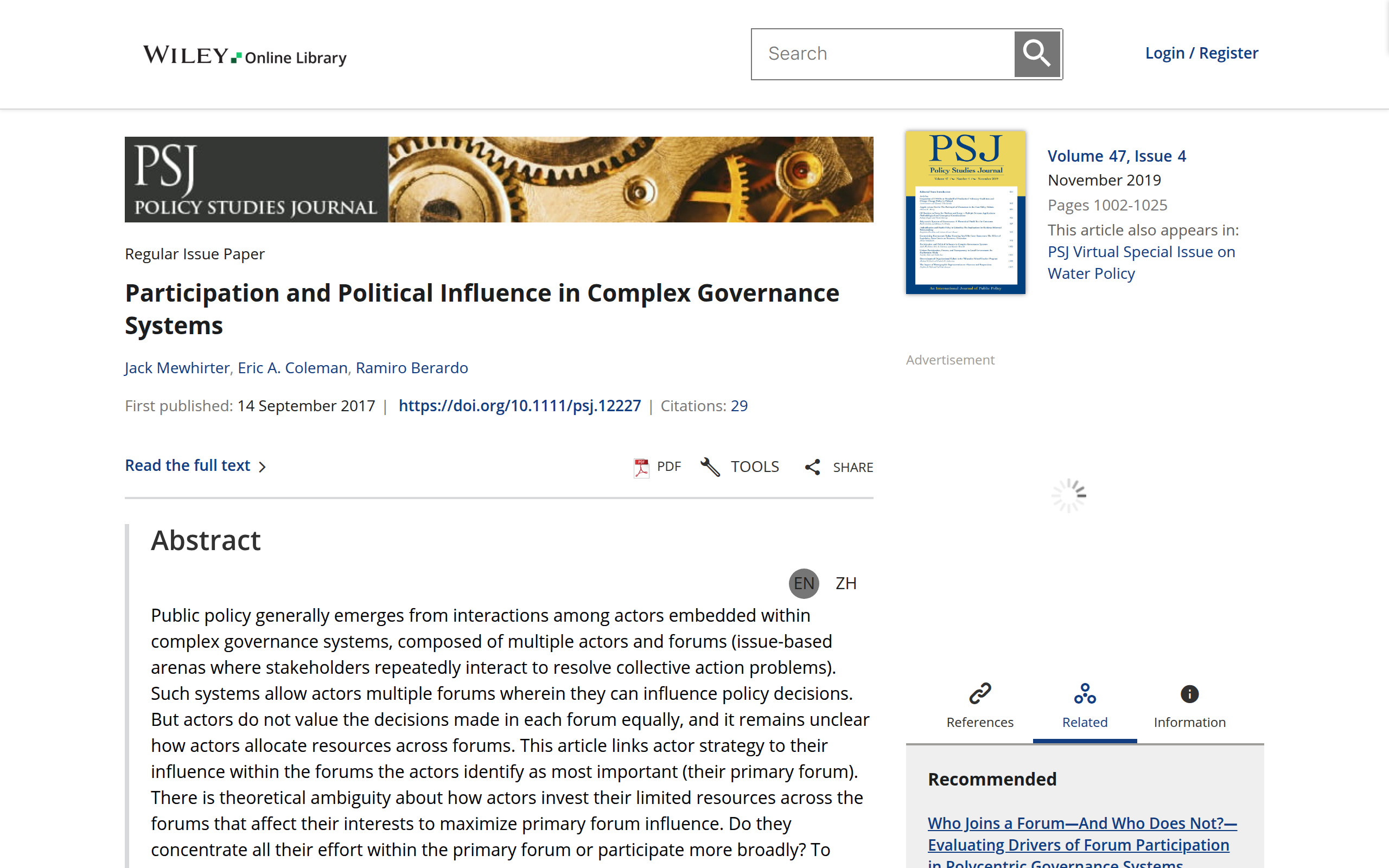Image resolution: width=1389 pixels, height=868 pixels.
Task: Click the PSJ journal cover thumbnail
Action: tap(965, 213)
